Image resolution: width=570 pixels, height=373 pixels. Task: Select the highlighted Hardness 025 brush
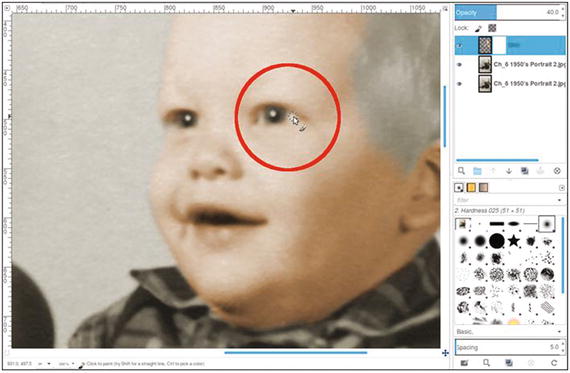(547, 224)
